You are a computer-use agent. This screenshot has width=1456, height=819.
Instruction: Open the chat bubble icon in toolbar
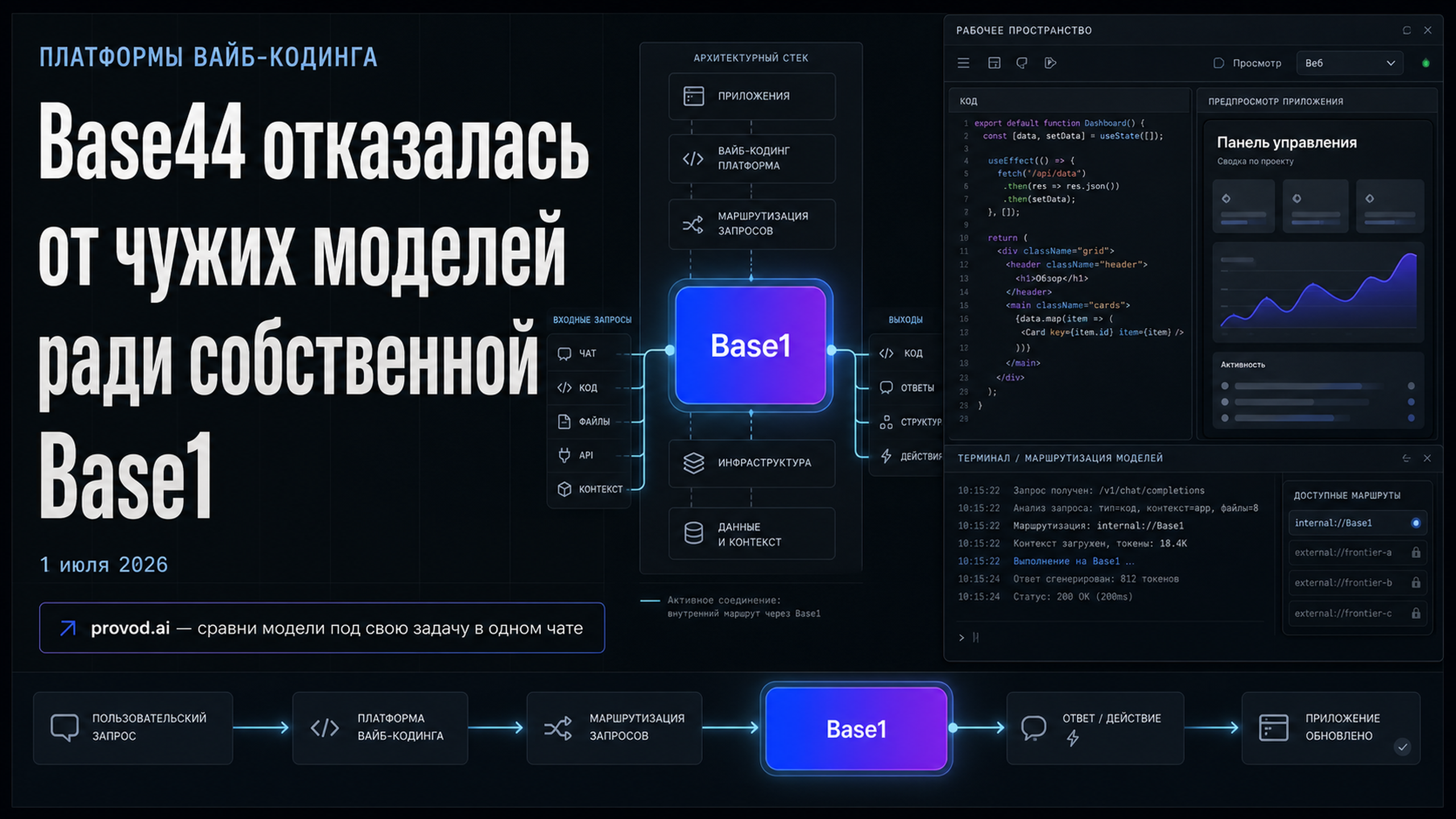click(1022, 63)
